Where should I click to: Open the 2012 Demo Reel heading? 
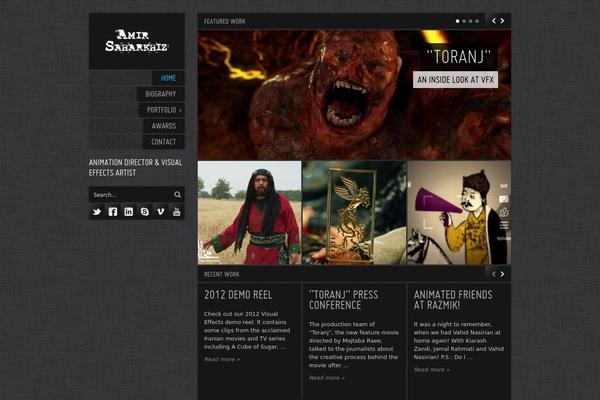238,295
